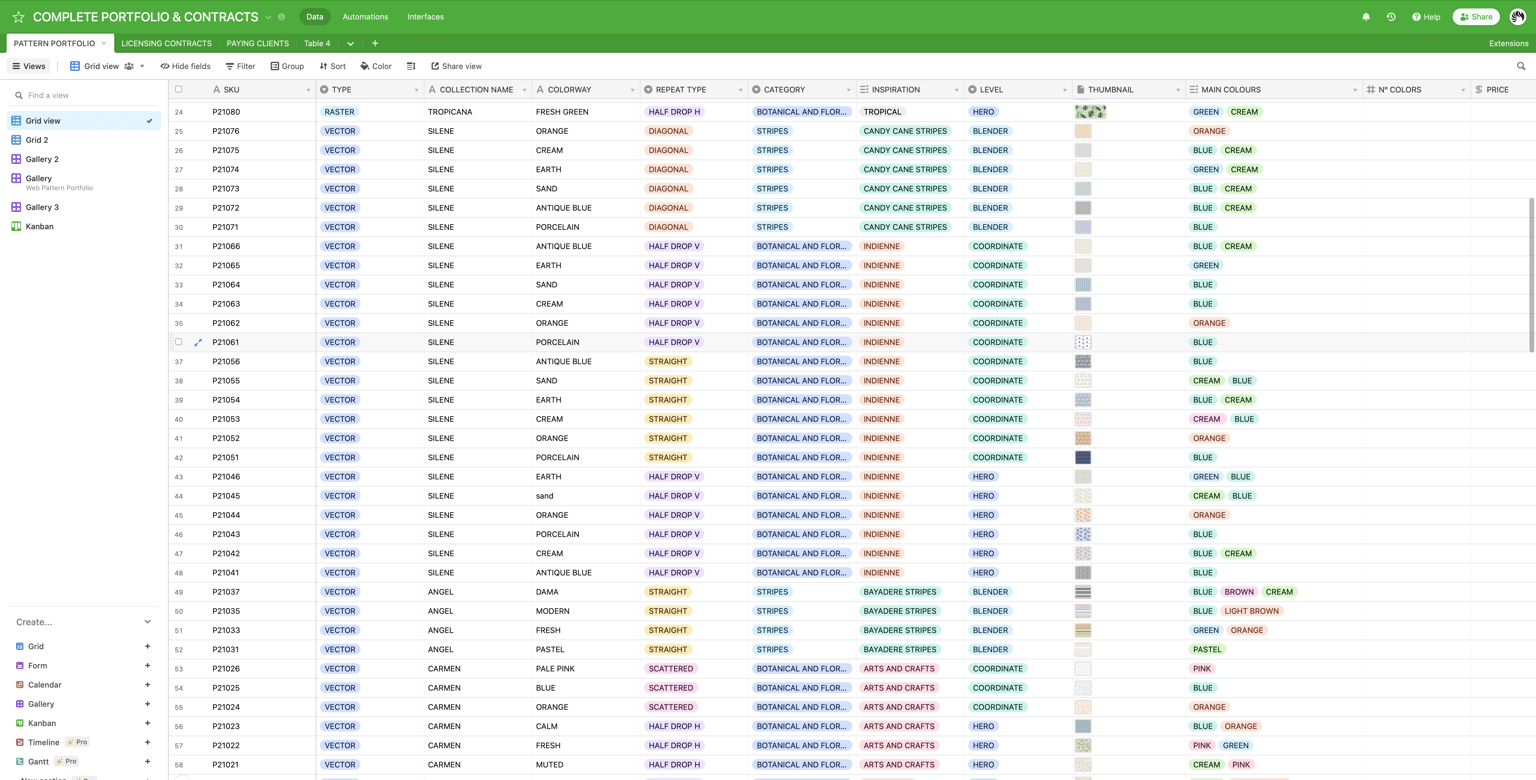Switch to LICENSING CONTRACTS table tab
The height and width of the screenshot is (780, 1536).
coord(166,43)
